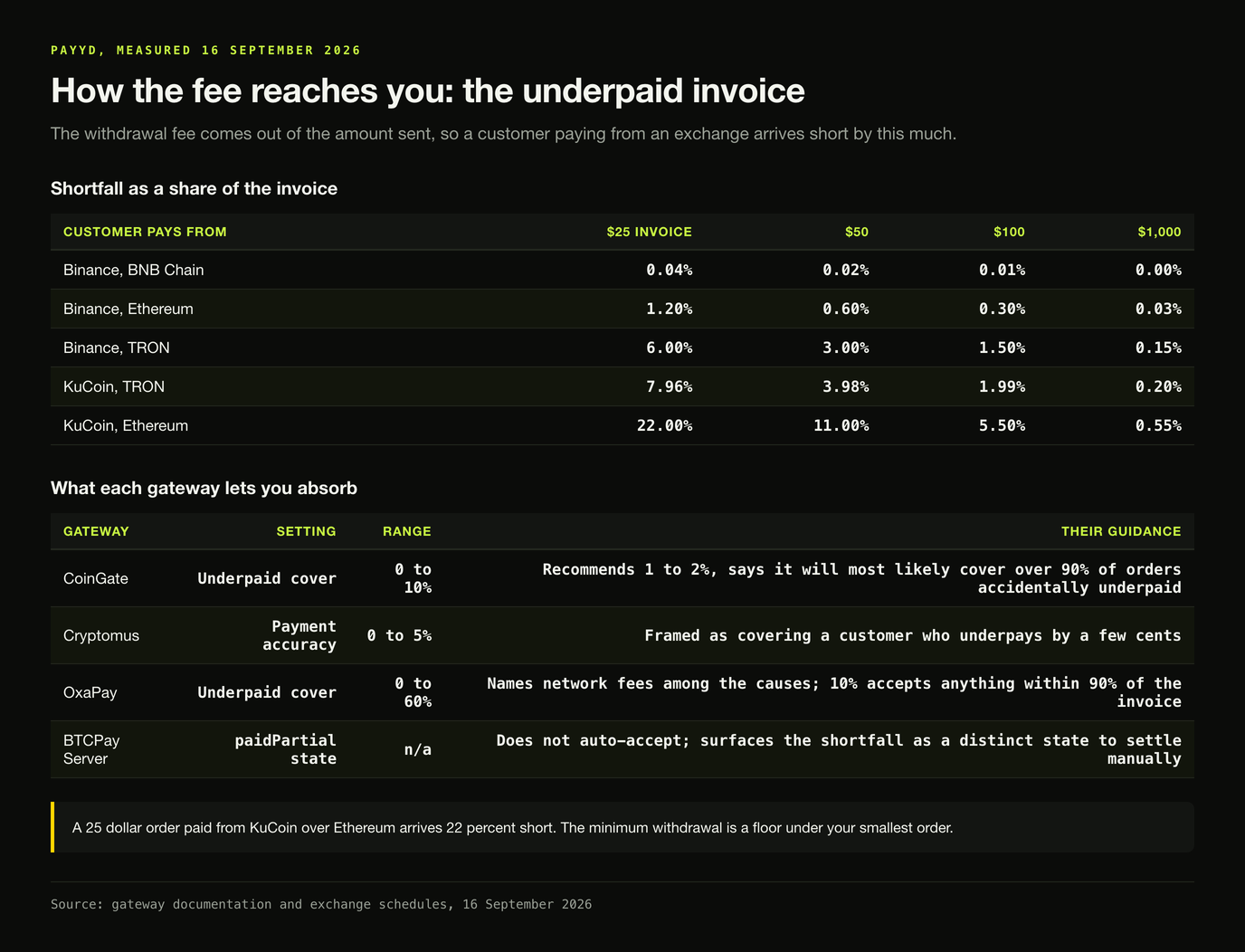Image resolution: width=1245 pixels, height=952 pixels.
Task: Click the 0.15% cell for Binance TRON
Action: pyautogui.click(x=1158, y=347)
